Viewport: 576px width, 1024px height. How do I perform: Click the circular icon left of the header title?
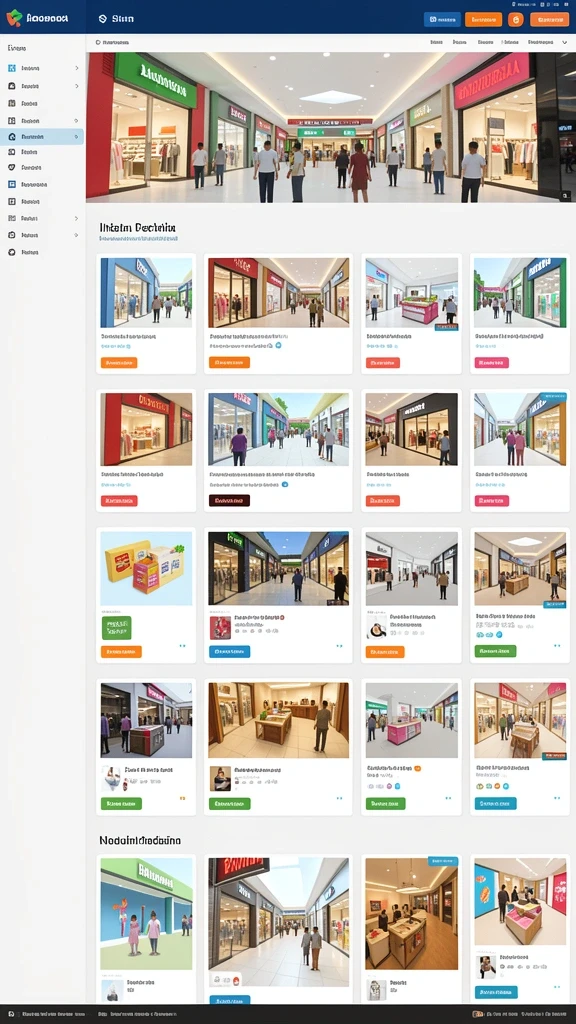pos(103,19)
